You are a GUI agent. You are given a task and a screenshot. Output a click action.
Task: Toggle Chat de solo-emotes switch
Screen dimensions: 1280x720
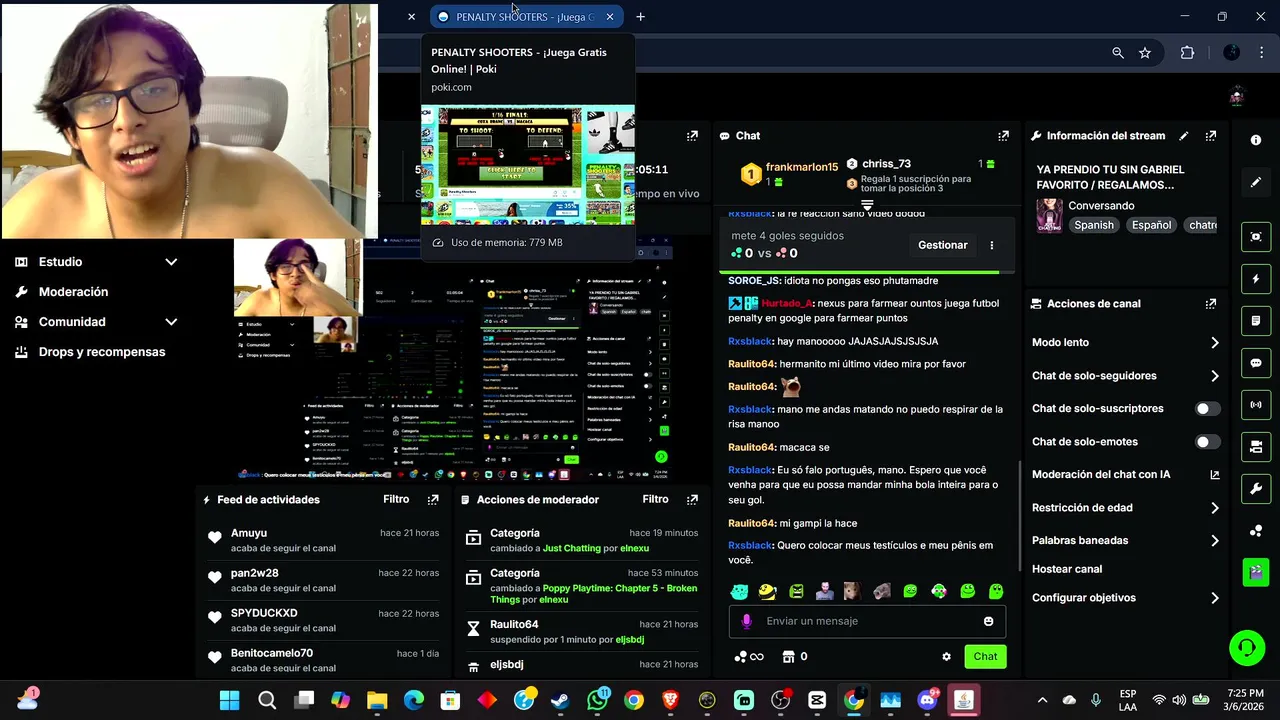click(1207, 442)
